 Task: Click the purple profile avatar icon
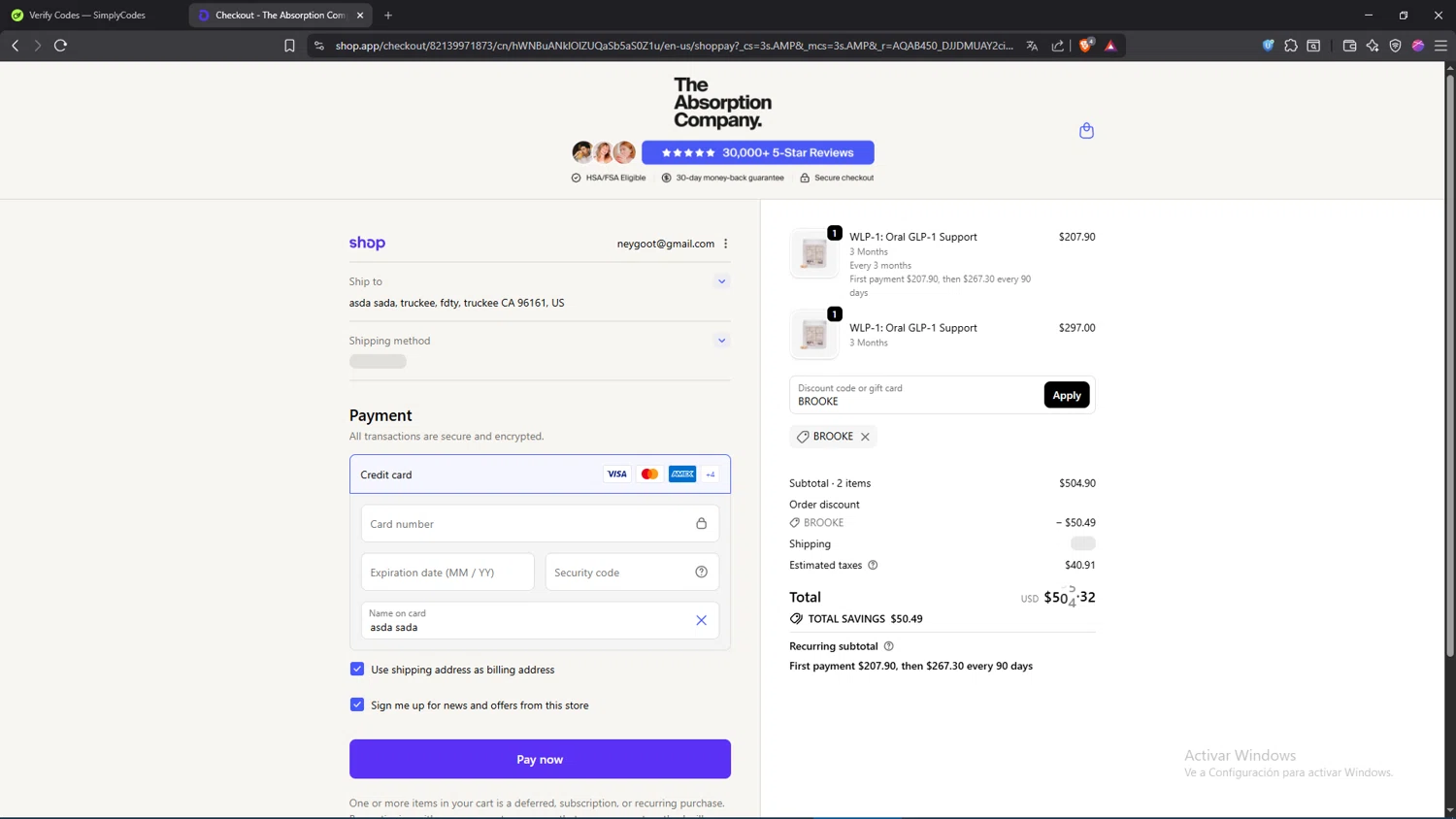click(x=1418, y=46)
